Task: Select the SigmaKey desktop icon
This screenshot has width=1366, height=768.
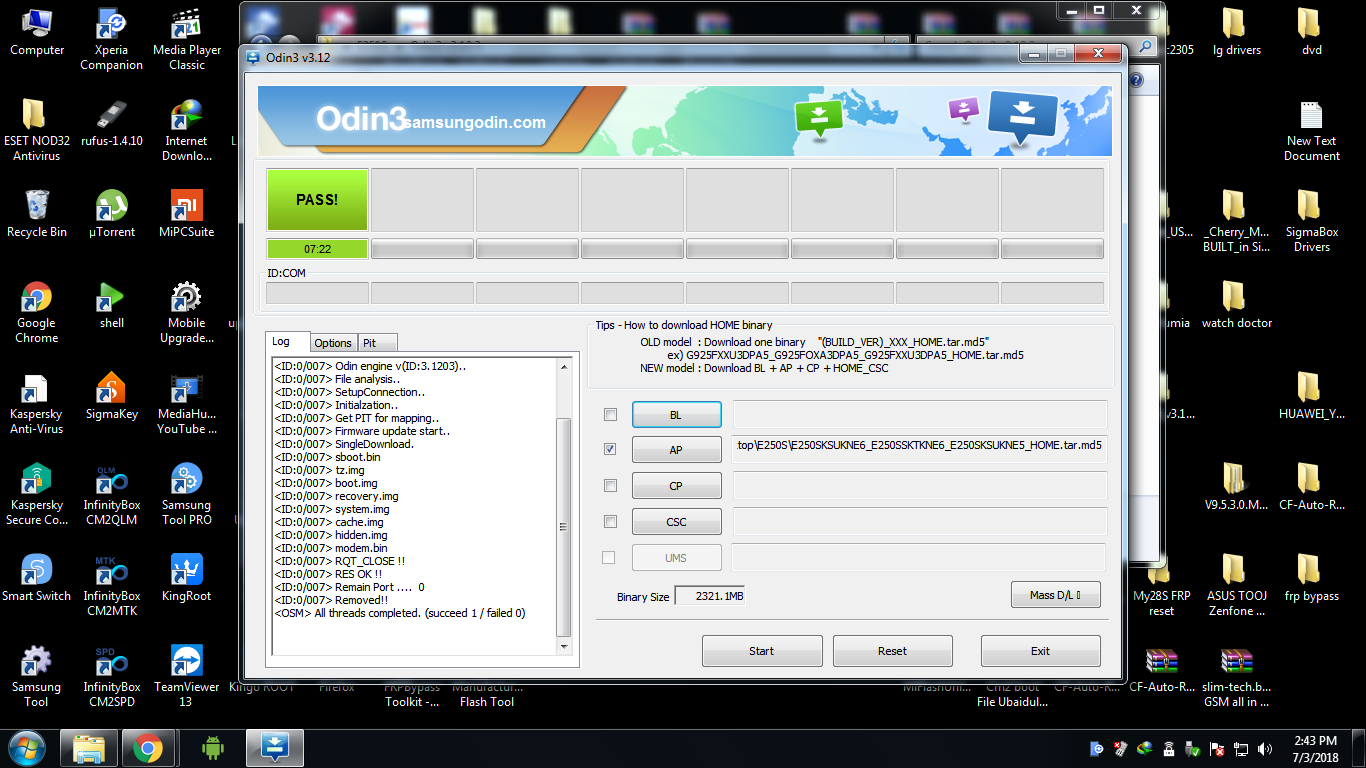Action: pos(111,397)
